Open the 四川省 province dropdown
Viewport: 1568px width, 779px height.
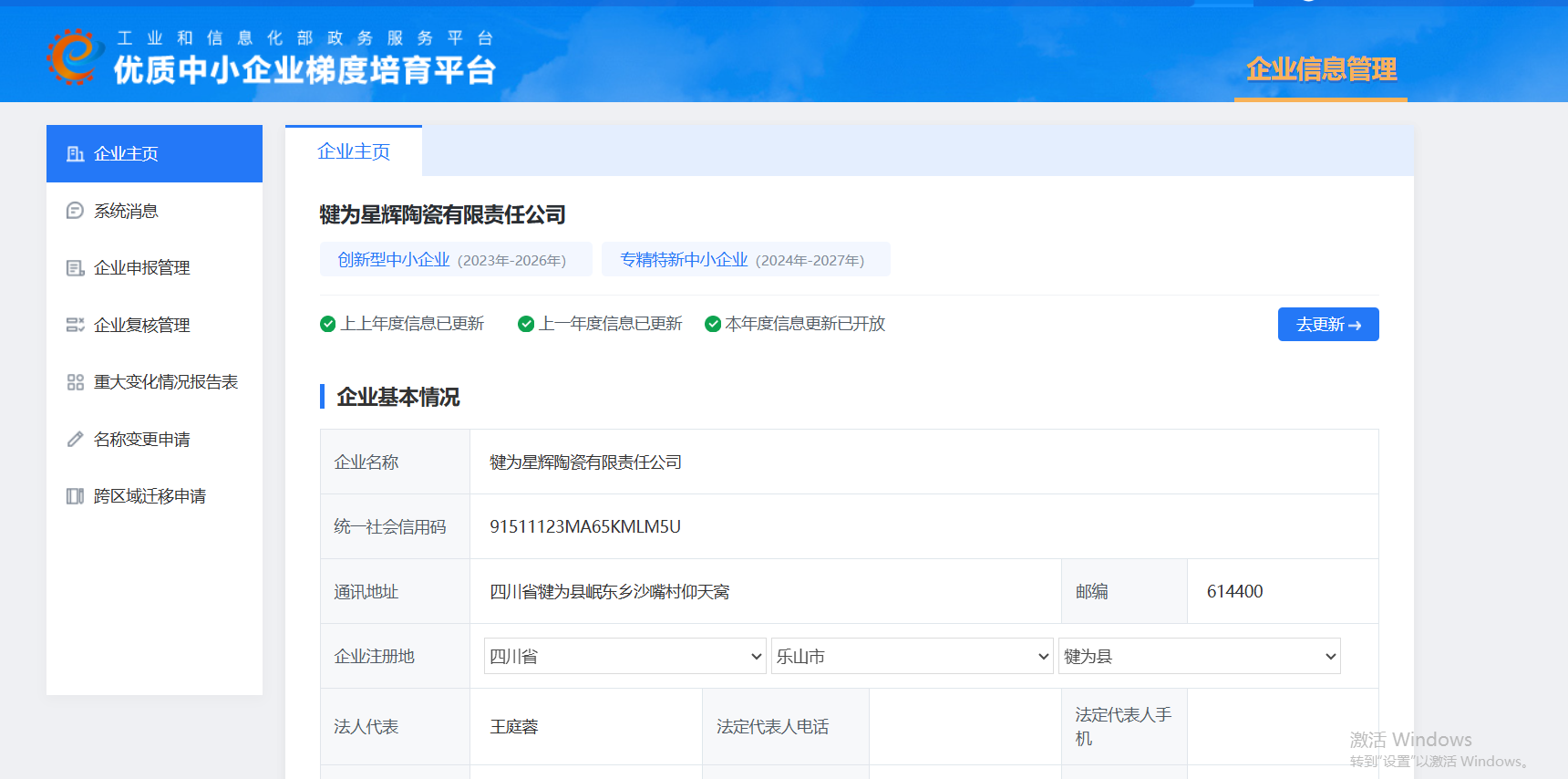click(x=625, y=656)
